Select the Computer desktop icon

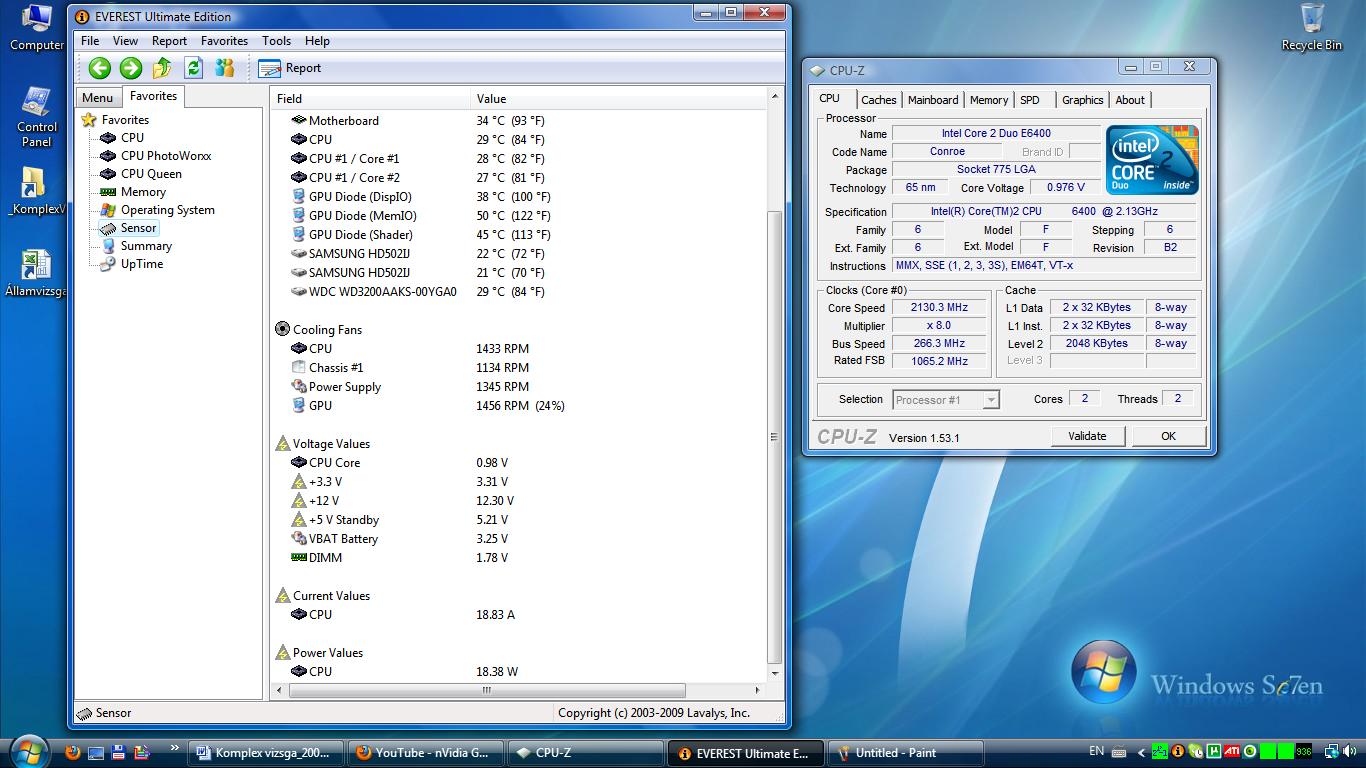point(37,27)
